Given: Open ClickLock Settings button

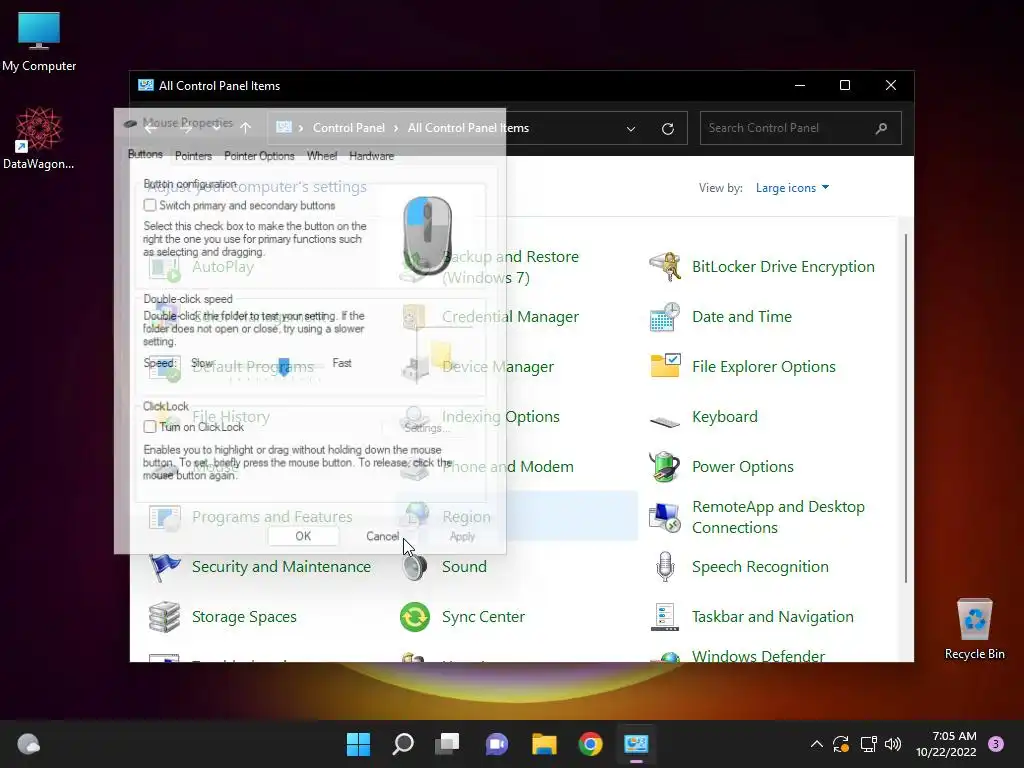Looking at the screenshot, I should (x=426, y=428).
